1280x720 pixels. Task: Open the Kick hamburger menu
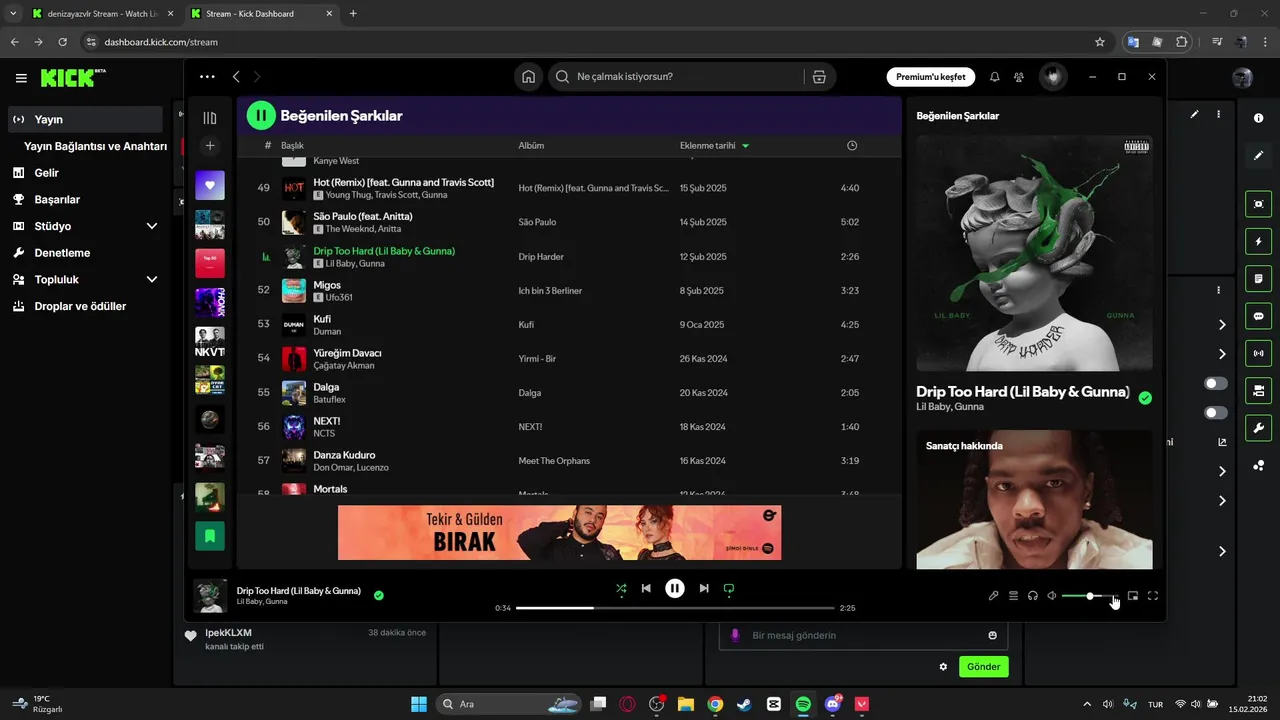coord(21,78)
